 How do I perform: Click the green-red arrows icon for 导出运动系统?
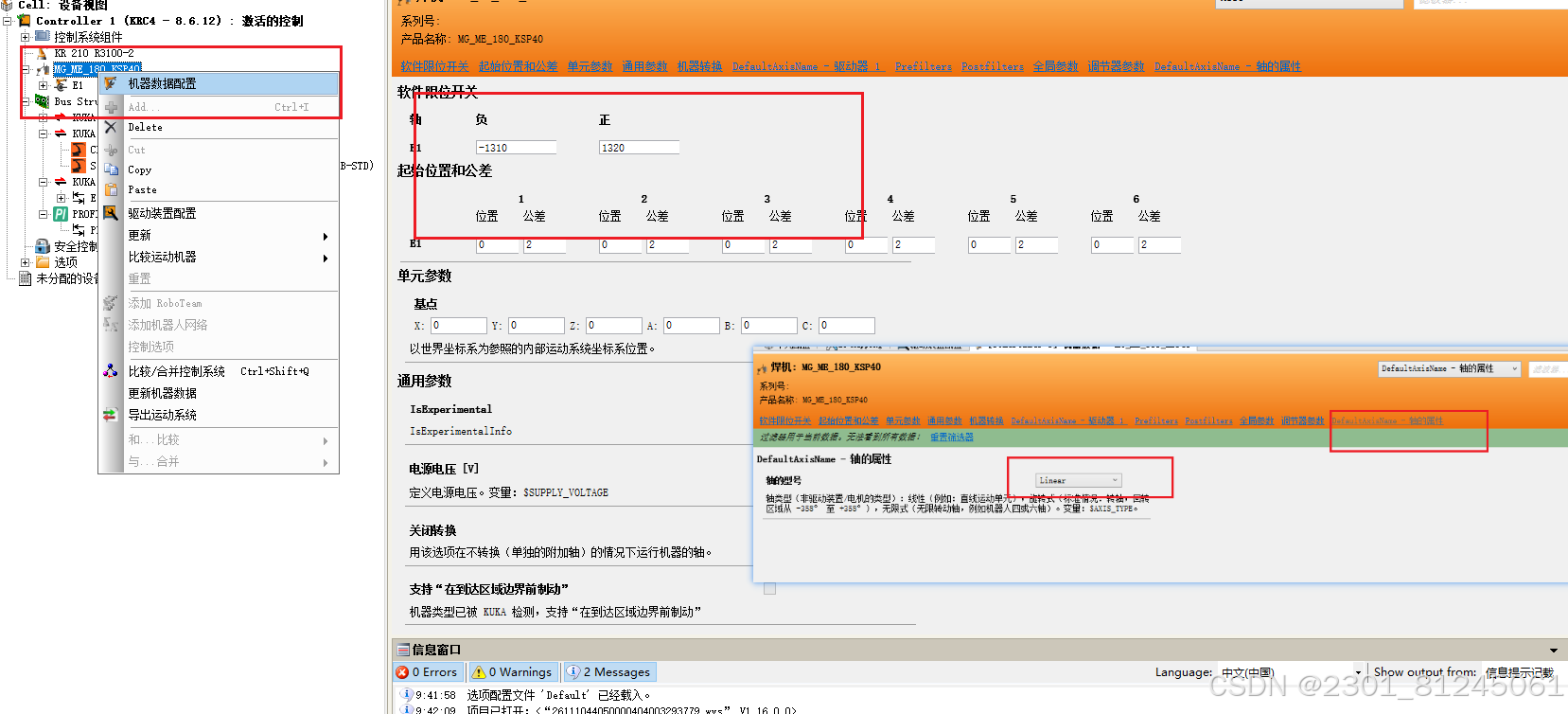111,415
